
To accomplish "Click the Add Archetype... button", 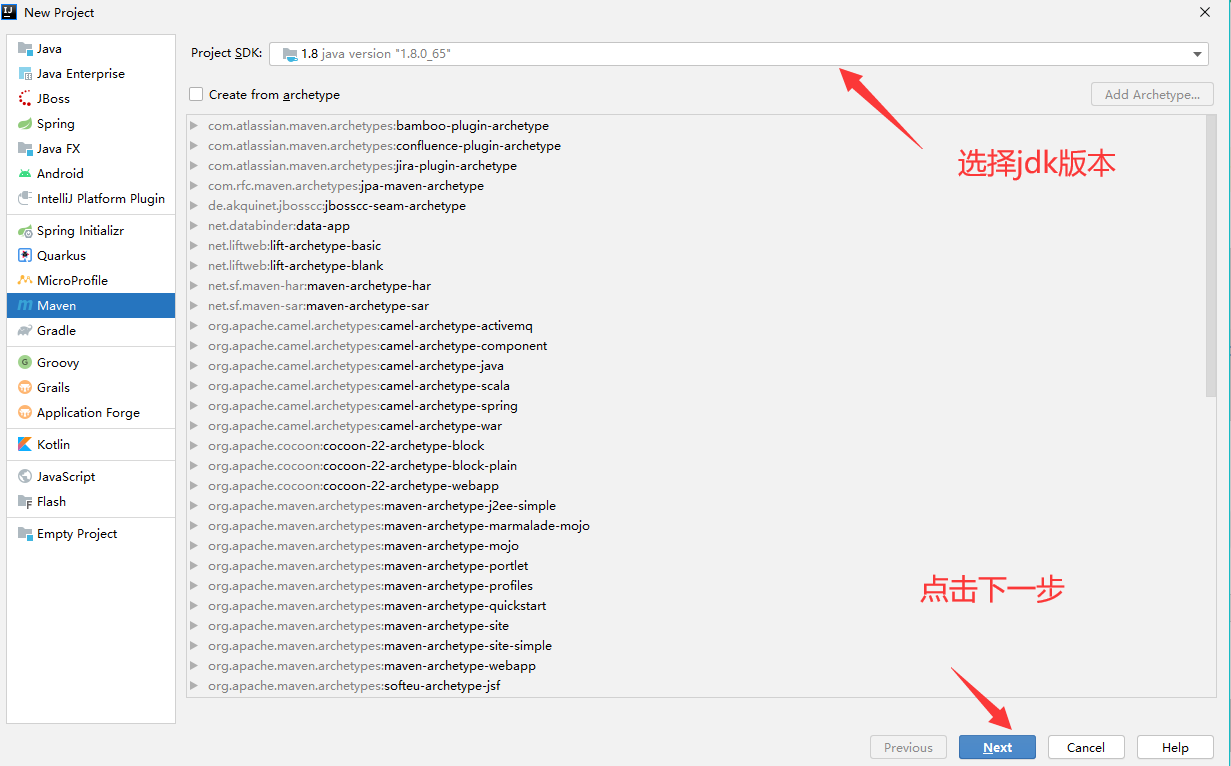I will point(1152,95).
